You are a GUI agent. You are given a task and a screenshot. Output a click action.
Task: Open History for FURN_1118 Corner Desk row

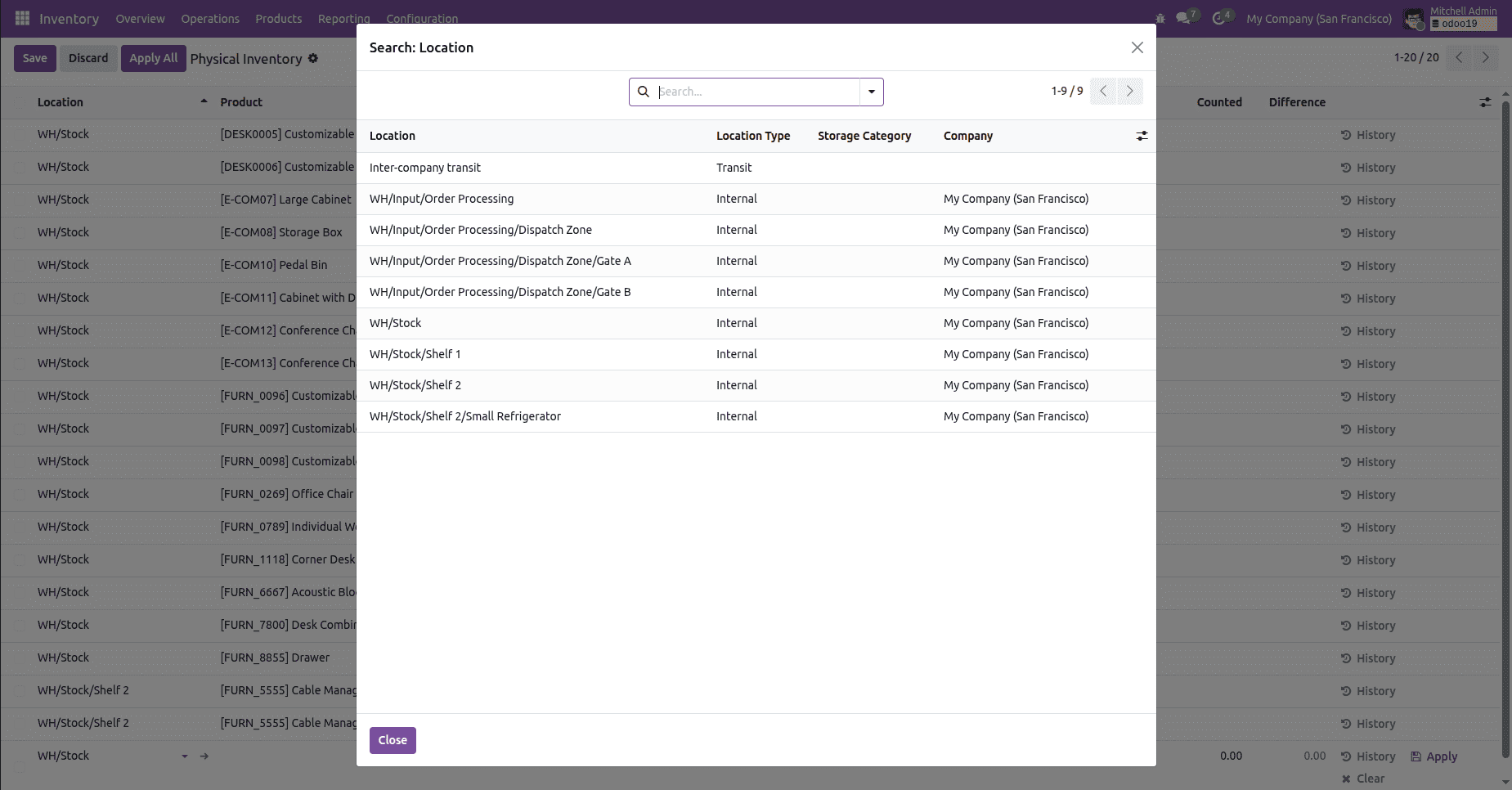(1368, 560)
